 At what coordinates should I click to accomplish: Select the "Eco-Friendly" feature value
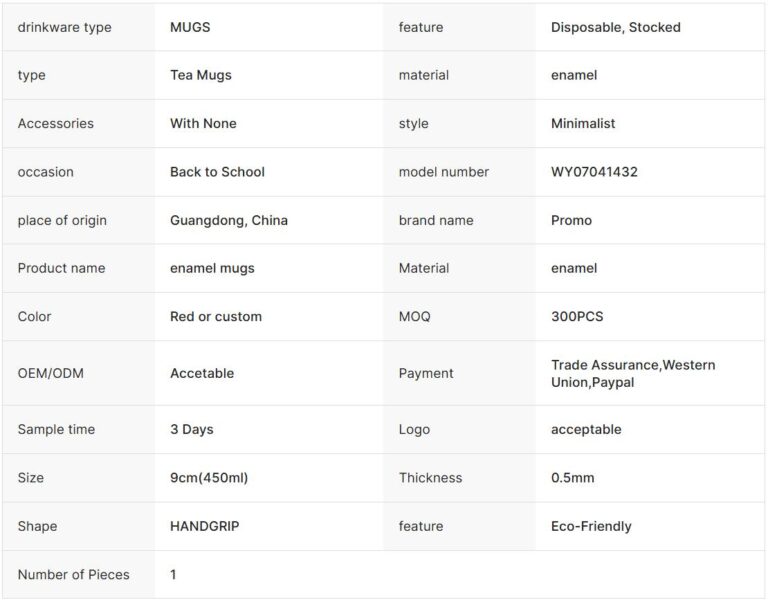coord(591,526)
